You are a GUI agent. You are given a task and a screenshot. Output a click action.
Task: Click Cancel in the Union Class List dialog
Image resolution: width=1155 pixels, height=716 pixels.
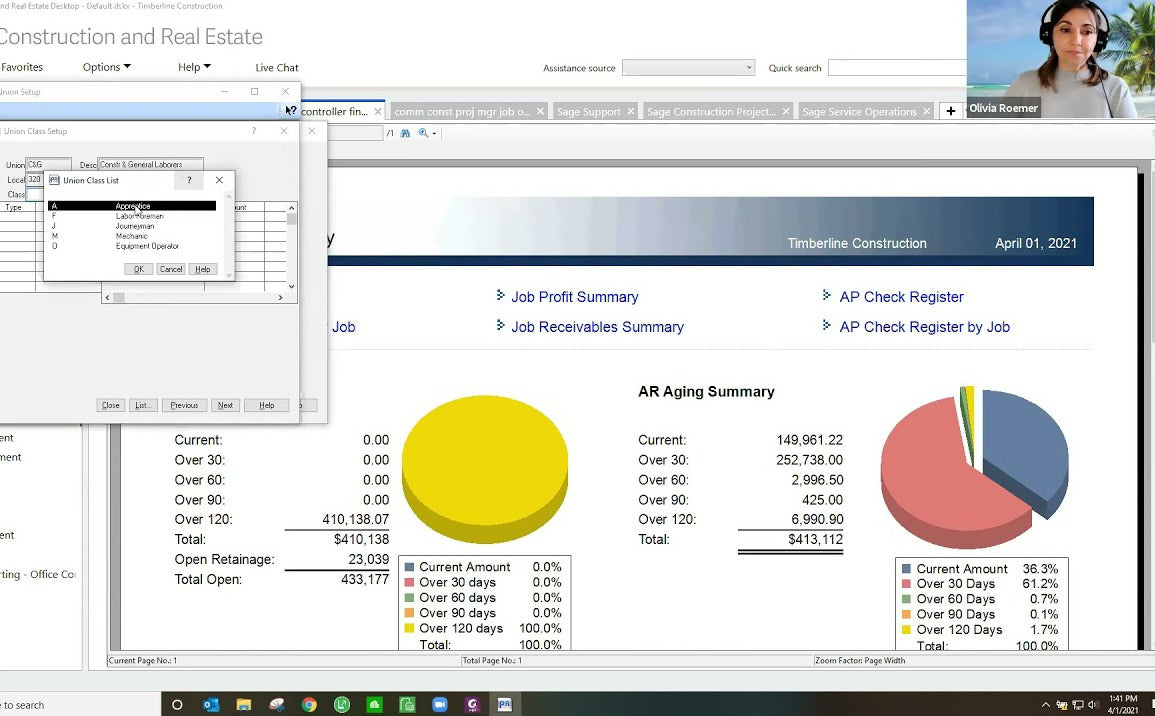tap(171, 269)
